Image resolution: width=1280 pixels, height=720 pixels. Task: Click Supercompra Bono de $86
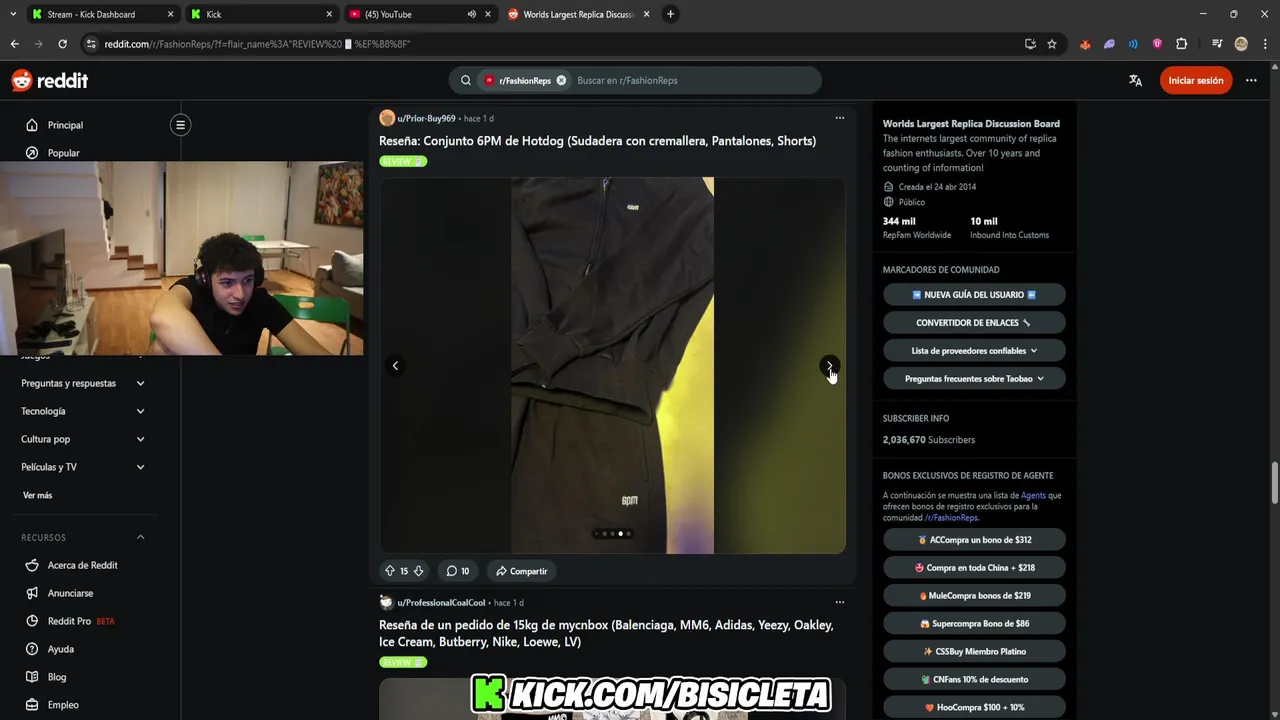tap(974, 624)
